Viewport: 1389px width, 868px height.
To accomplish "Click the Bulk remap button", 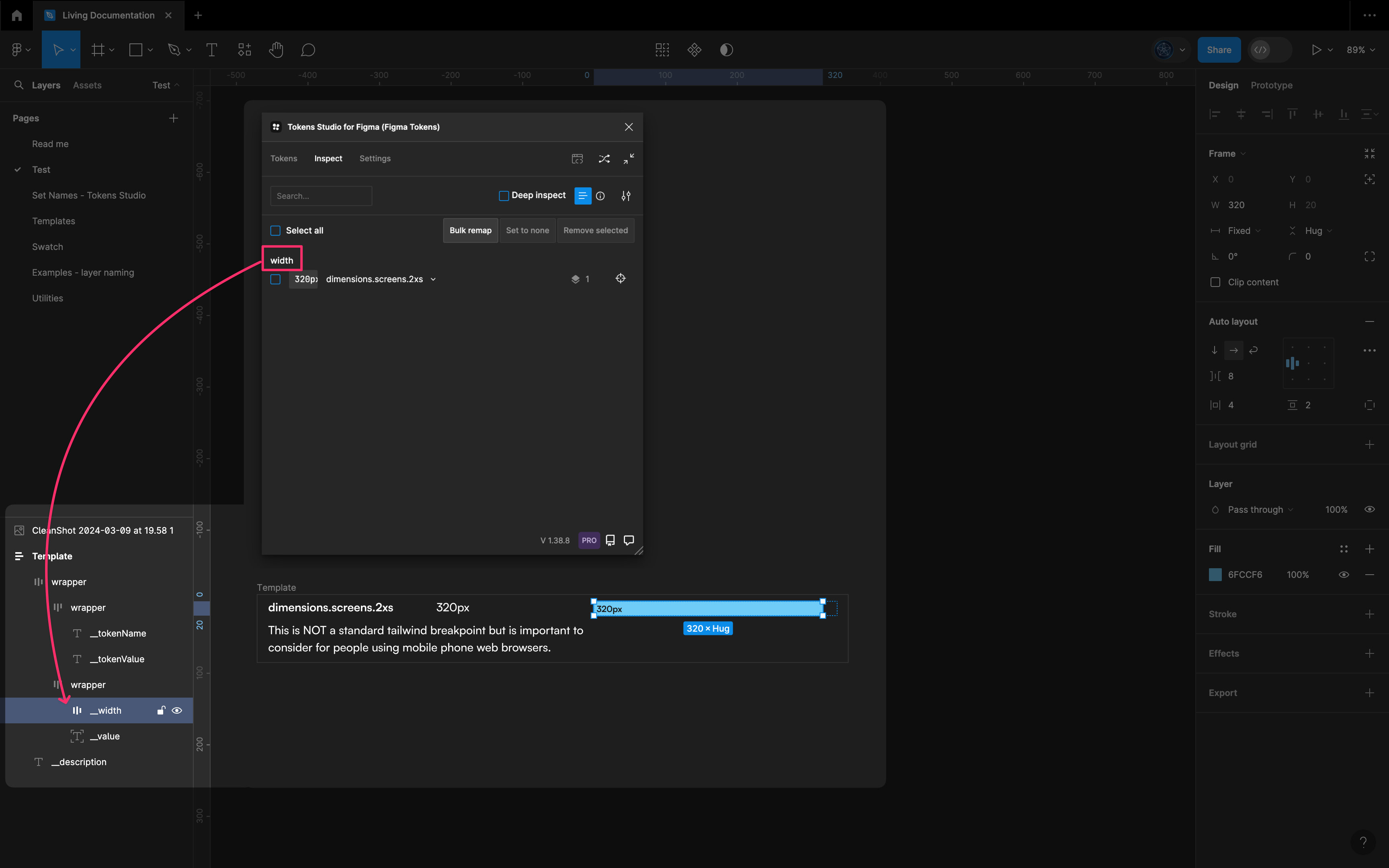I will tap(470, 230).
